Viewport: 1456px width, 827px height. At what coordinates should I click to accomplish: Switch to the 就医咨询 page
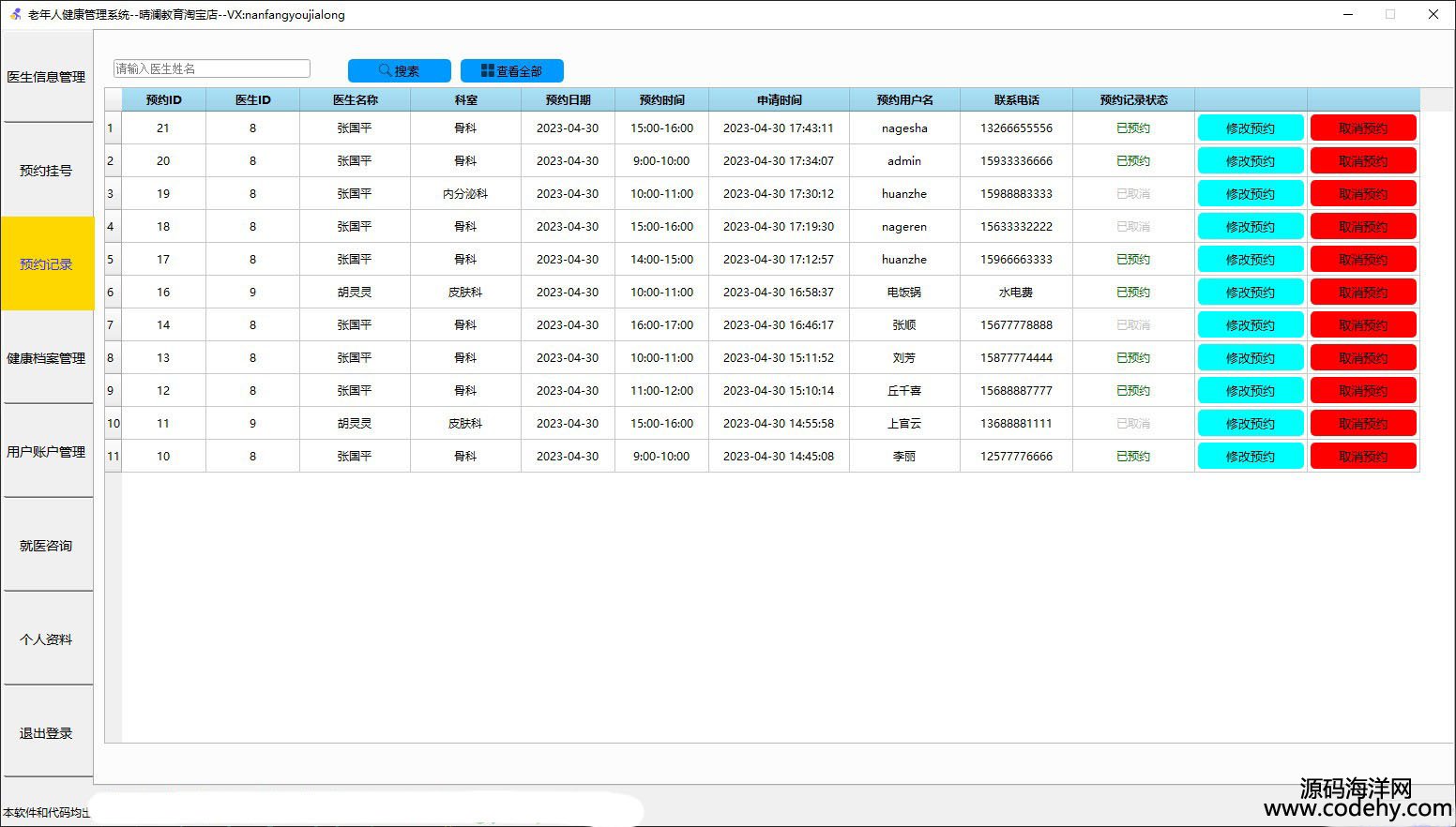(x=47, y=546)
